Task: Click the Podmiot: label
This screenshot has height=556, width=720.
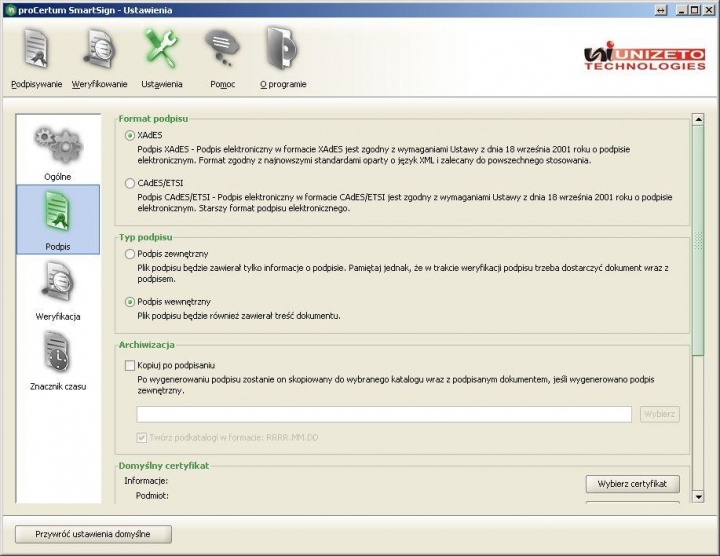Action: (152, 496)
